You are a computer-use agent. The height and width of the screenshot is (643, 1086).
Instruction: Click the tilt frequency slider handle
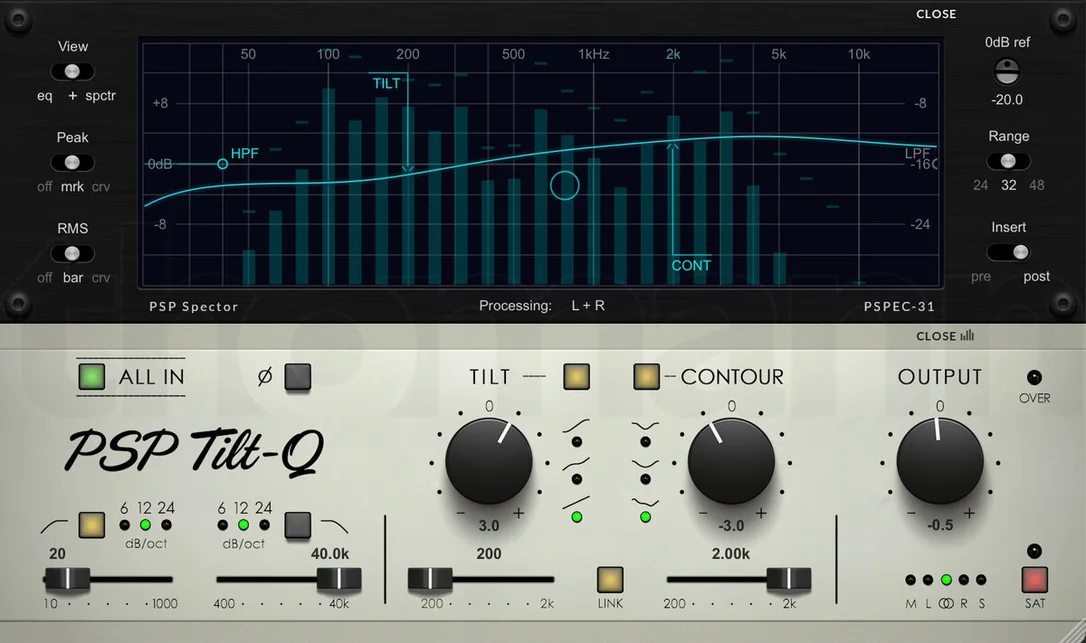(x=430, y=579)
